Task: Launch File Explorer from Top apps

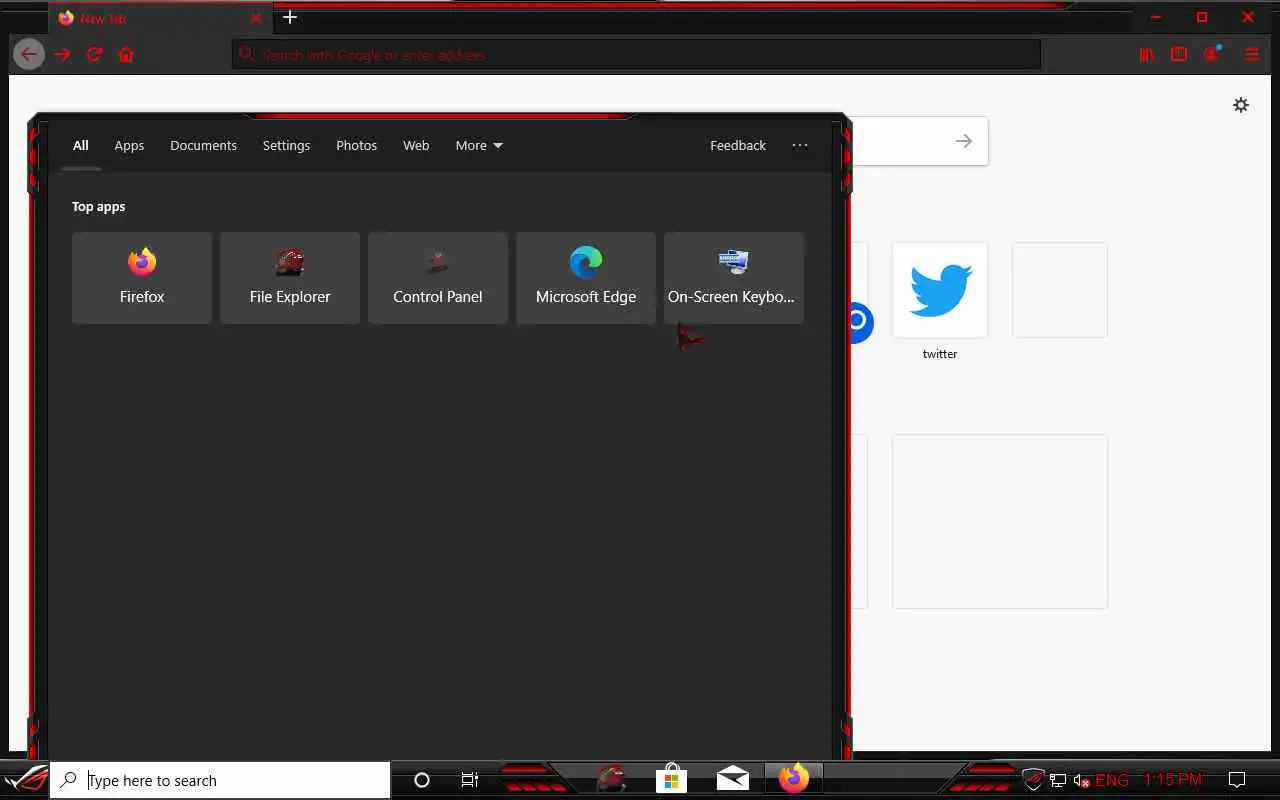Action: coord(290,278)
